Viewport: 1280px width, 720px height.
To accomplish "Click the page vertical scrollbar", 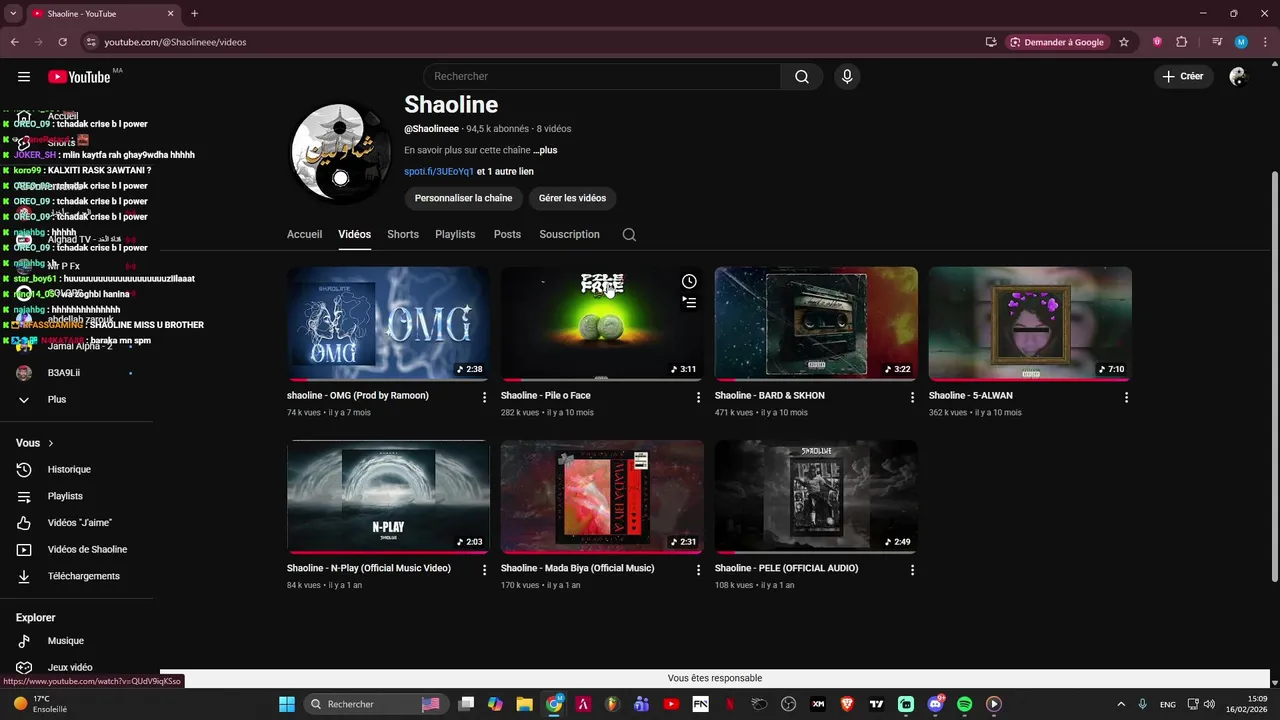I will [x=1274, y=375].
